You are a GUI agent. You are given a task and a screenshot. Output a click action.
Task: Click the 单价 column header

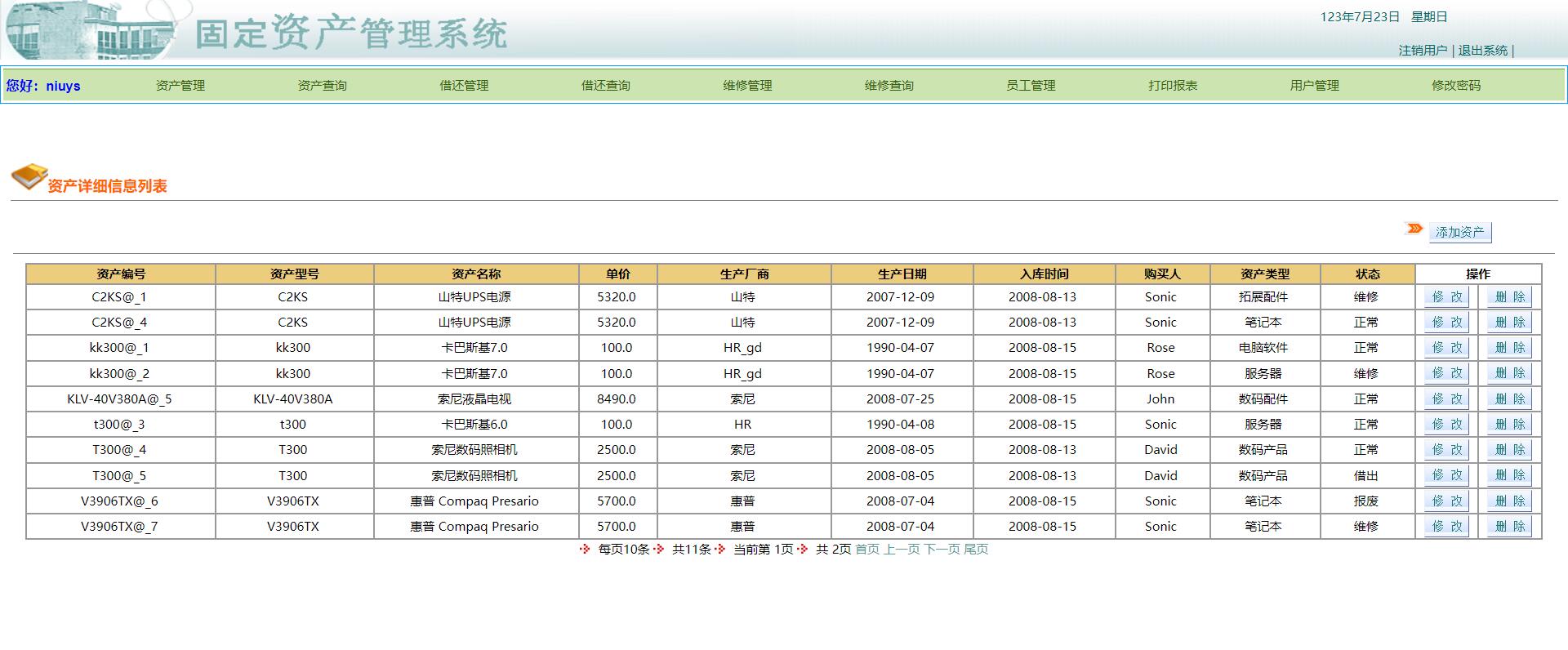[x=618, y=274]
